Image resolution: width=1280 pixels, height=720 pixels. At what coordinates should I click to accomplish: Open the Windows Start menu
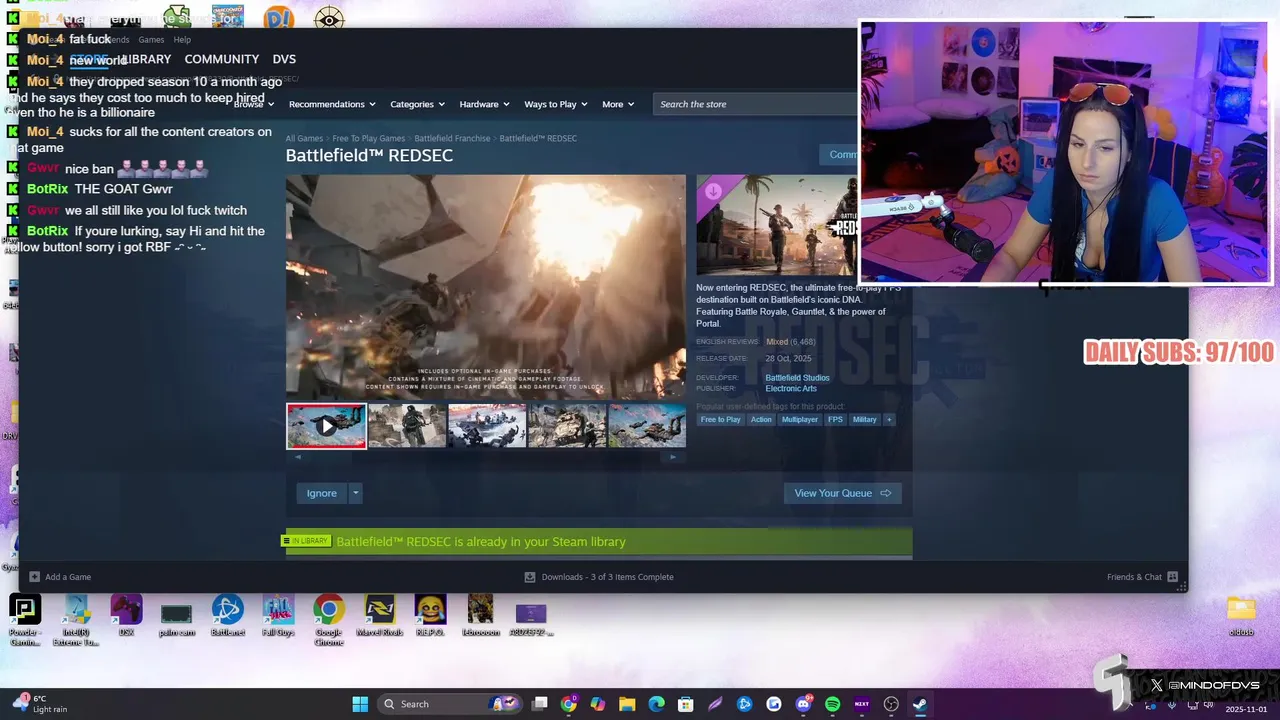(360, 704)
